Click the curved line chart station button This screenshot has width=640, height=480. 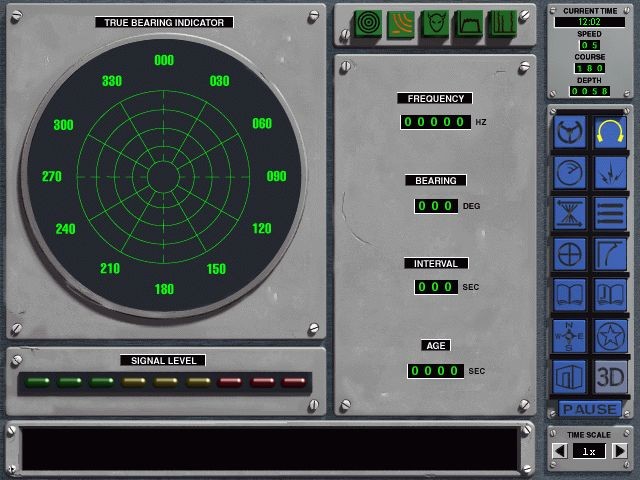[610, 254]
